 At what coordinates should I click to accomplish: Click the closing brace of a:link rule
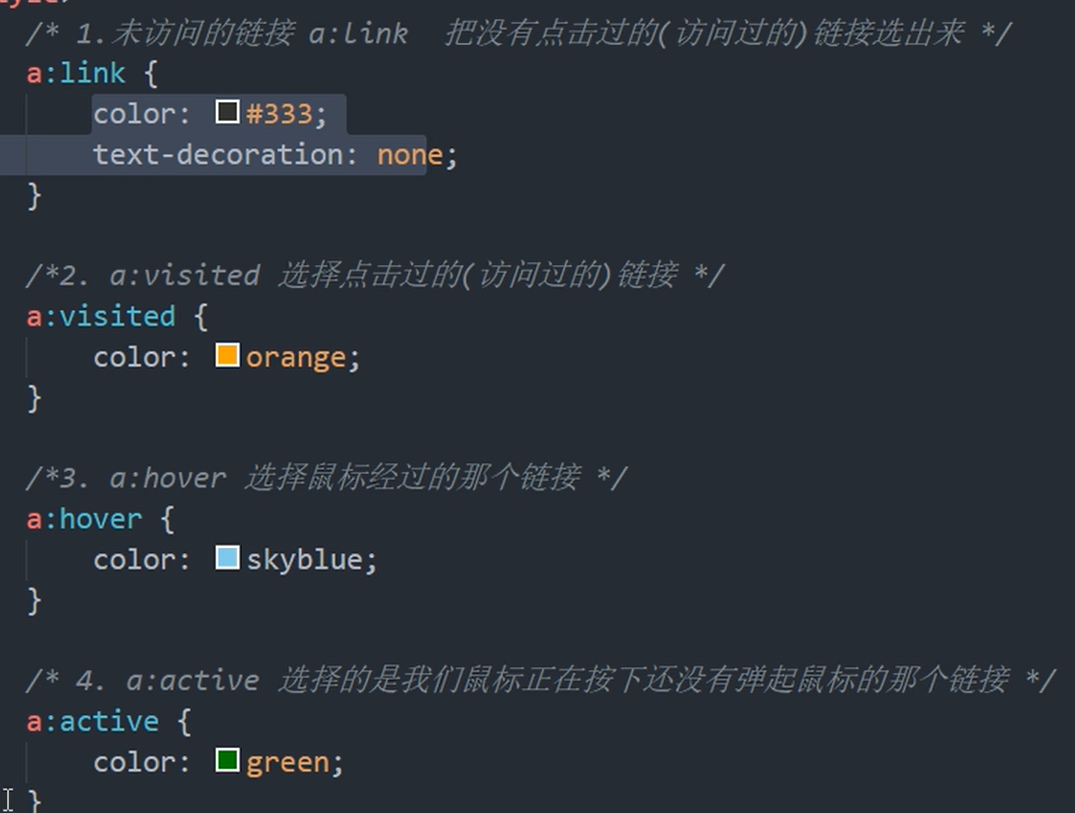[35, 195]
